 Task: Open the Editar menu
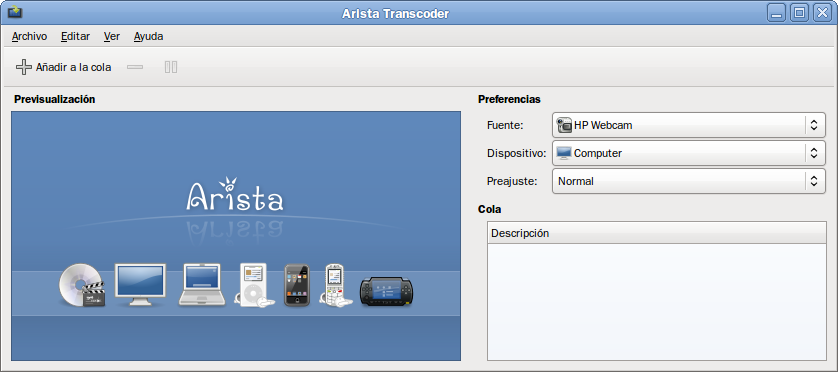tap(75, 36)
